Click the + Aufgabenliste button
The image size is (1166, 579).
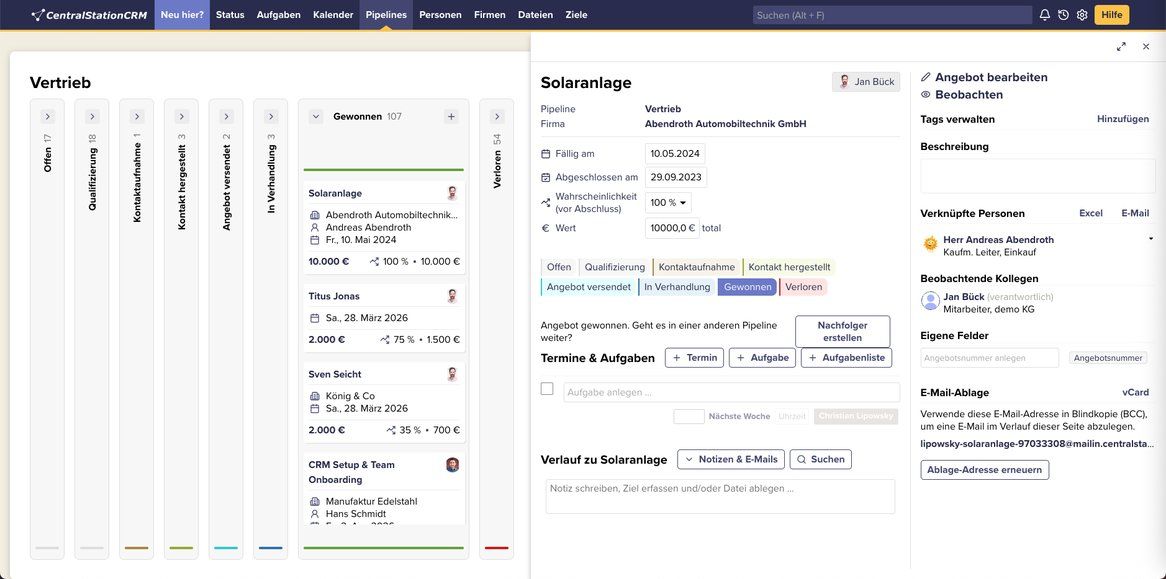tap(846, 358)
